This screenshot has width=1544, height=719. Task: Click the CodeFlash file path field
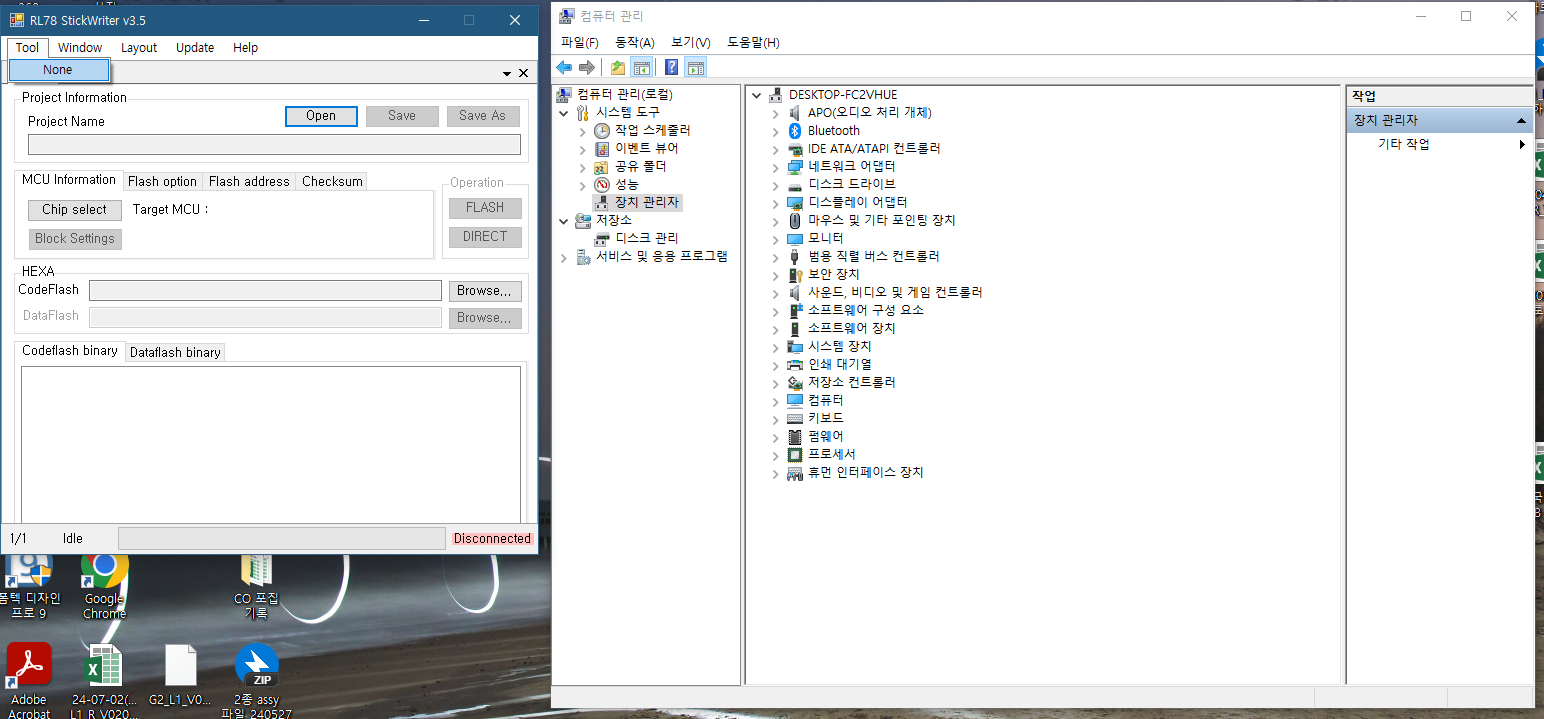pyautogui.click(x=265, y=291)
